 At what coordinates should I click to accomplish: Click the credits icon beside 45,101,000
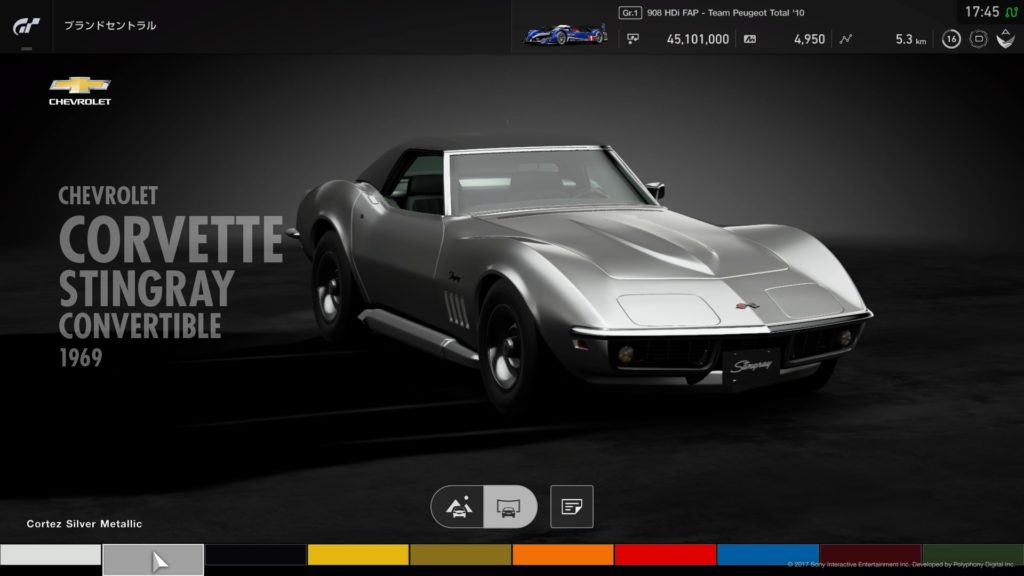(x=632, y=39)
